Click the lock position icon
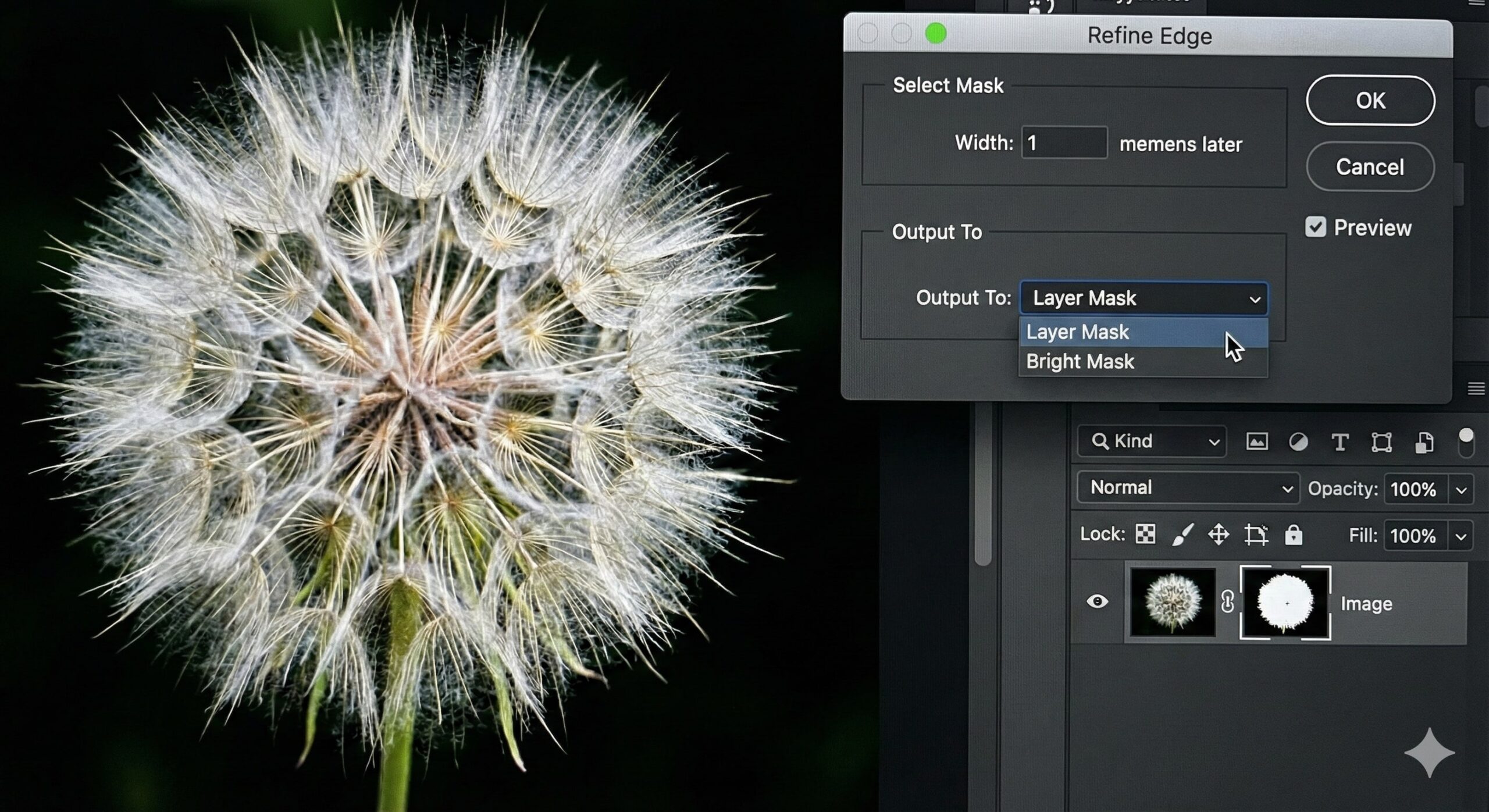The image size is (1489, 812). tap(1219, 535)
